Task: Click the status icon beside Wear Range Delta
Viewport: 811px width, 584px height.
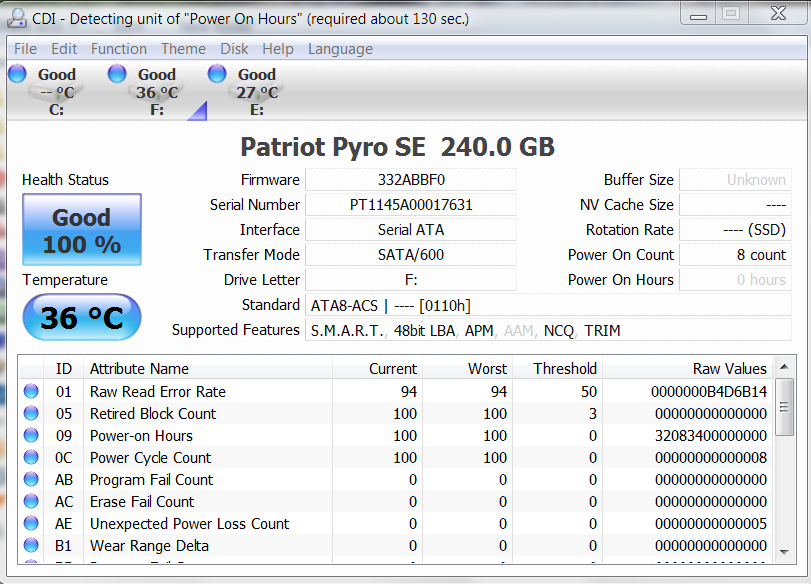Action: 31,546
